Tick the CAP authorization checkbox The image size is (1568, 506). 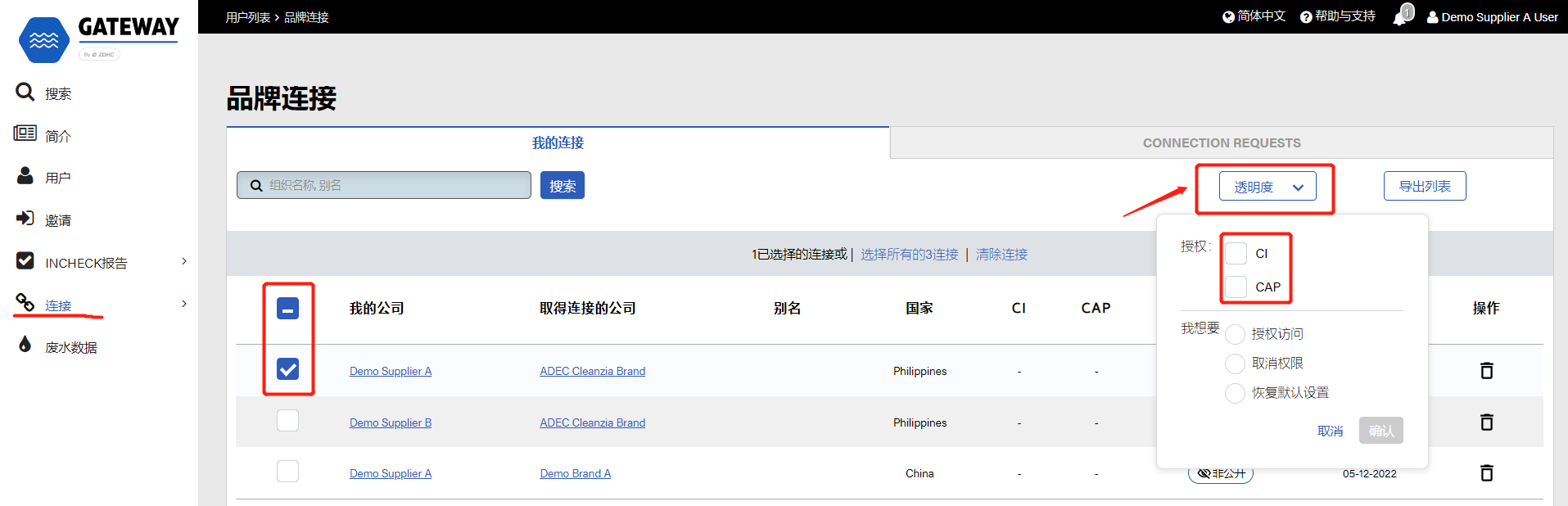(x=1236, y=287)
